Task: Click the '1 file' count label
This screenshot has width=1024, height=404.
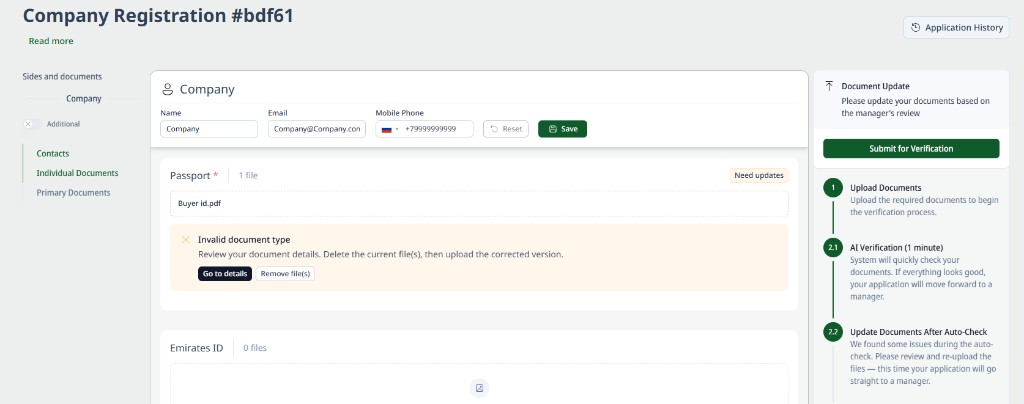Action: pos(248,176)
